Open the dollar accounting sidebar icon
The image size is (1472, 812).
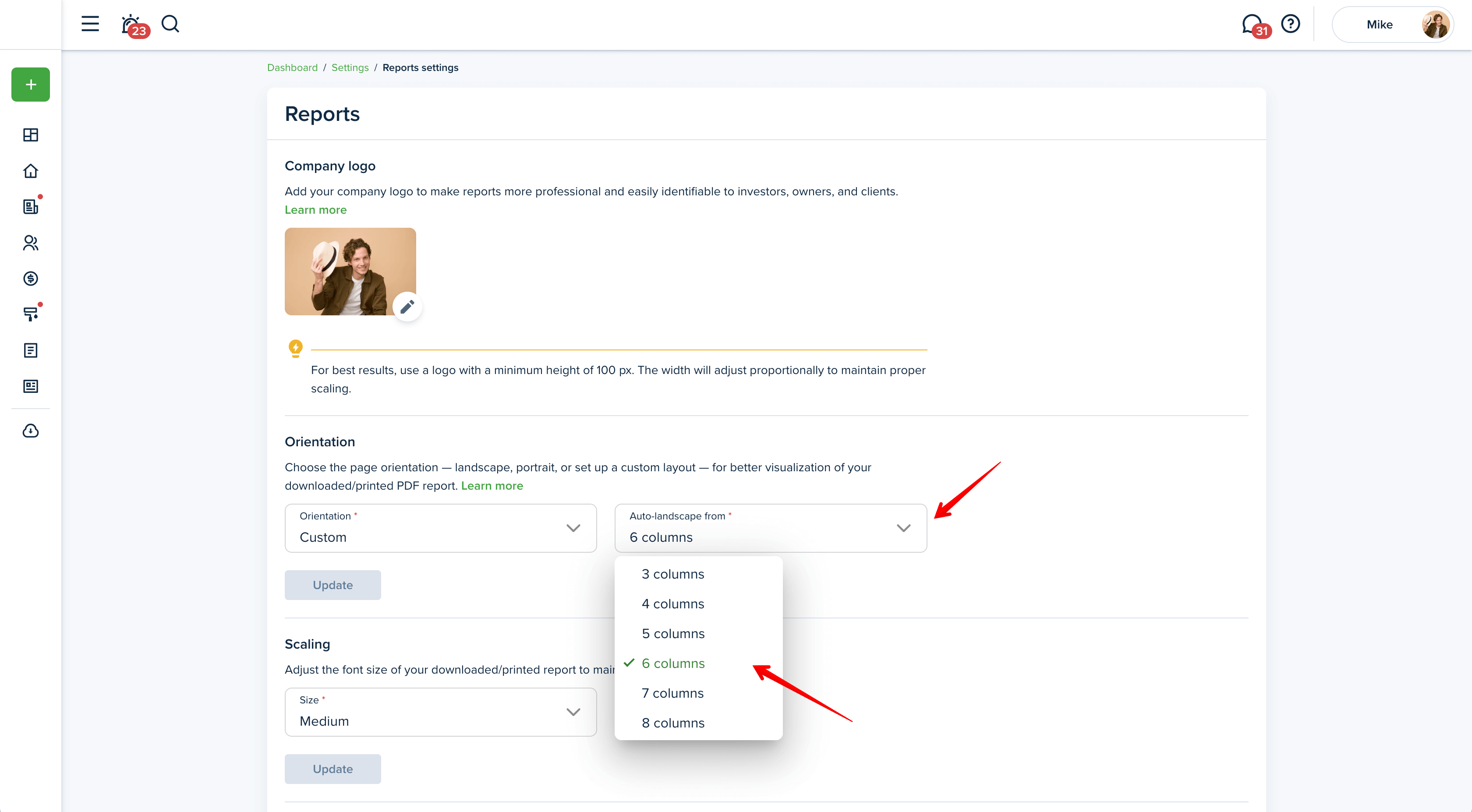click(31, 278)
